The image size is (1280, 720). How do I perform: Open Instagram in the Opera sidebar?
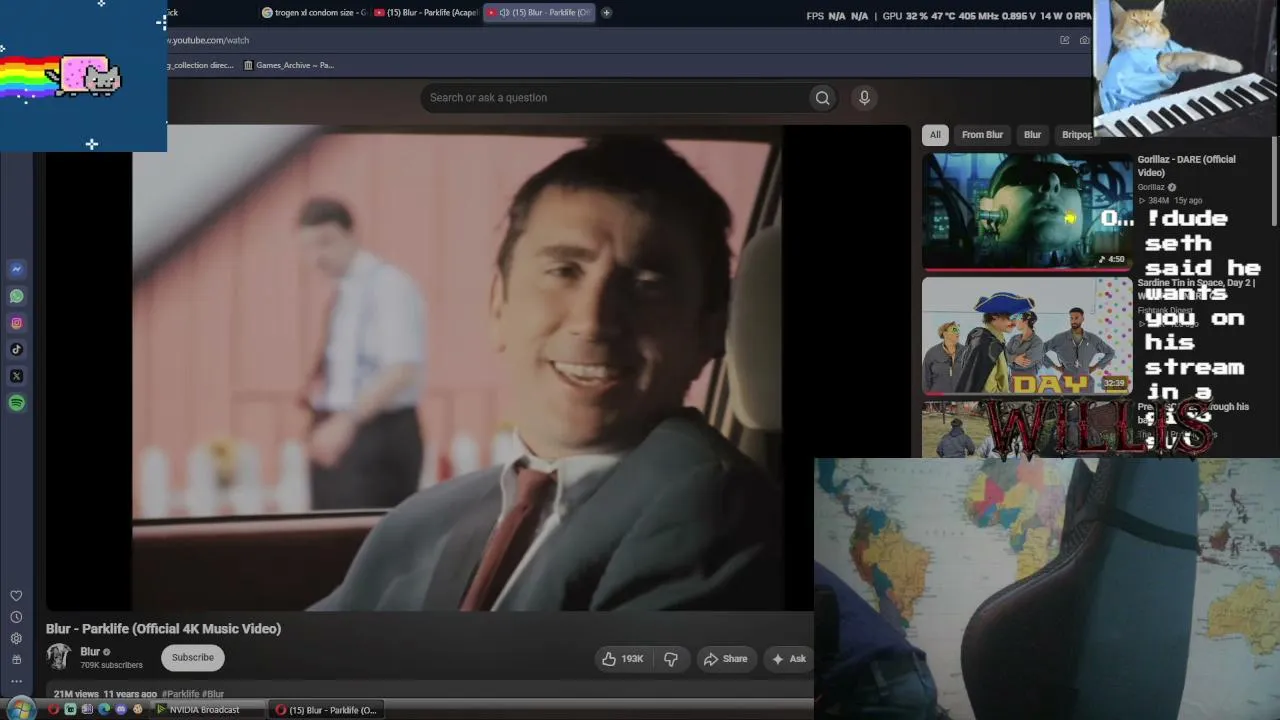[x=17, y=323]
